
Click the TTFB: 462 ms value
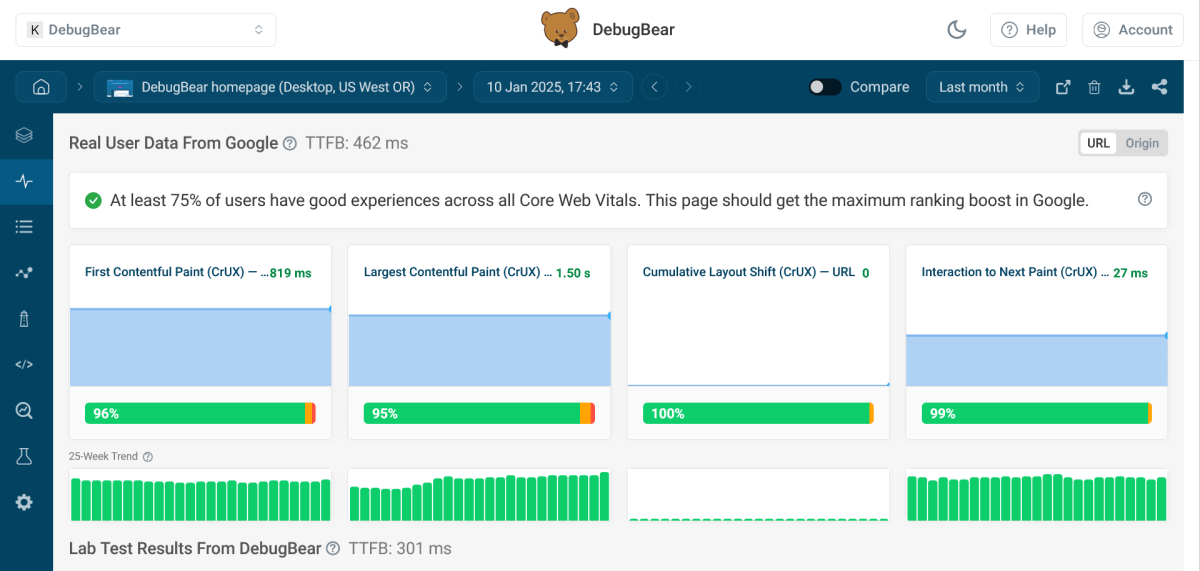(x=357, y=143)
